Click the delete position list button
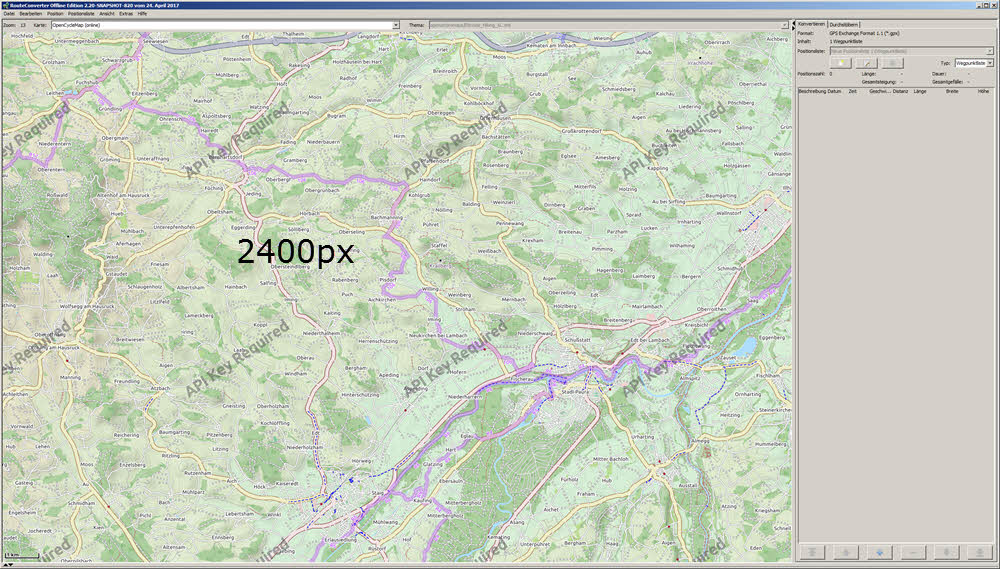Viewport: 1000px width, 569px height. pos(892,63)
